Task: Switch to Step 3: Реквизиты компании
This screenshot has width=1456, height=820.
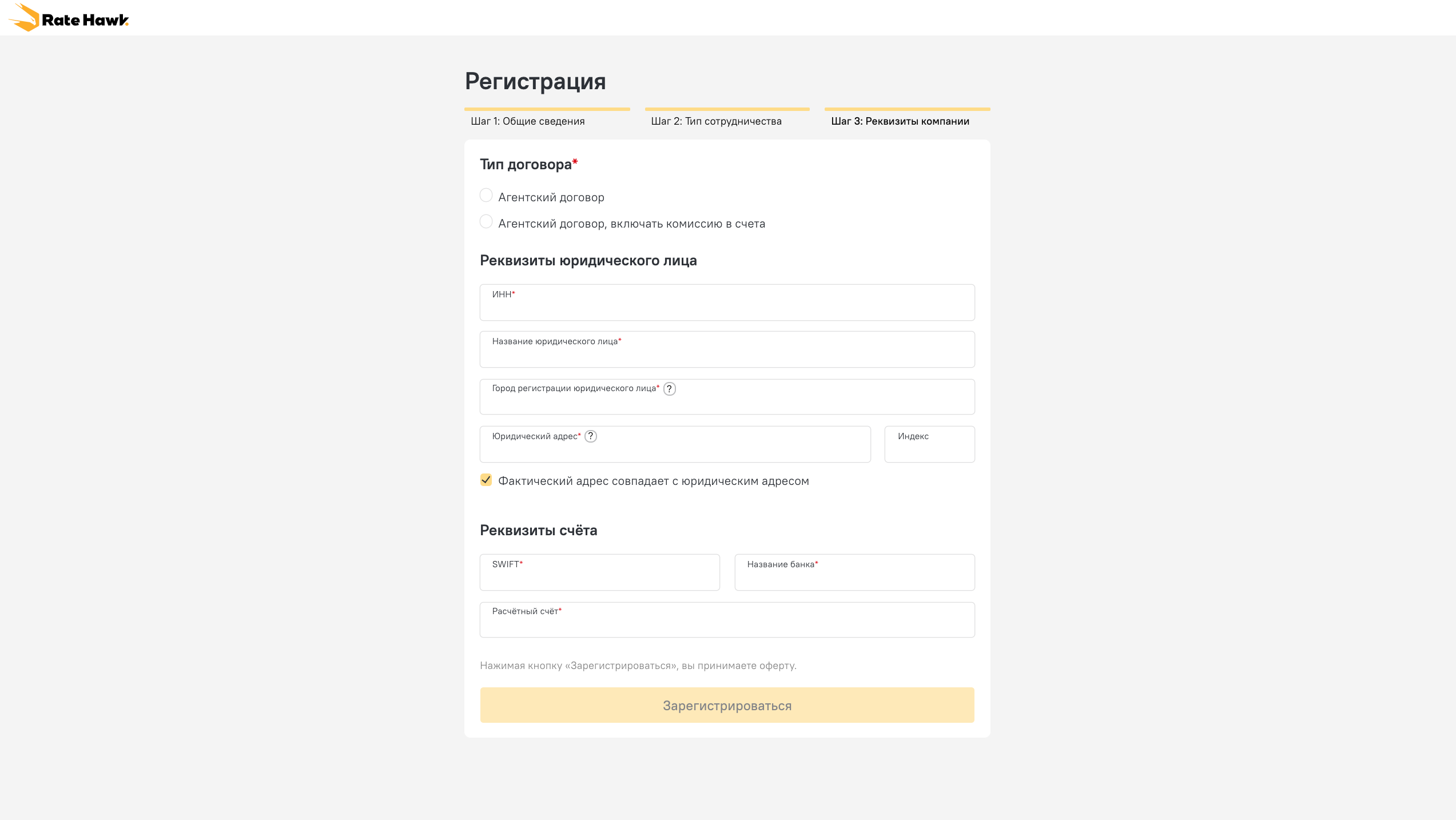Action: point(900,121)
